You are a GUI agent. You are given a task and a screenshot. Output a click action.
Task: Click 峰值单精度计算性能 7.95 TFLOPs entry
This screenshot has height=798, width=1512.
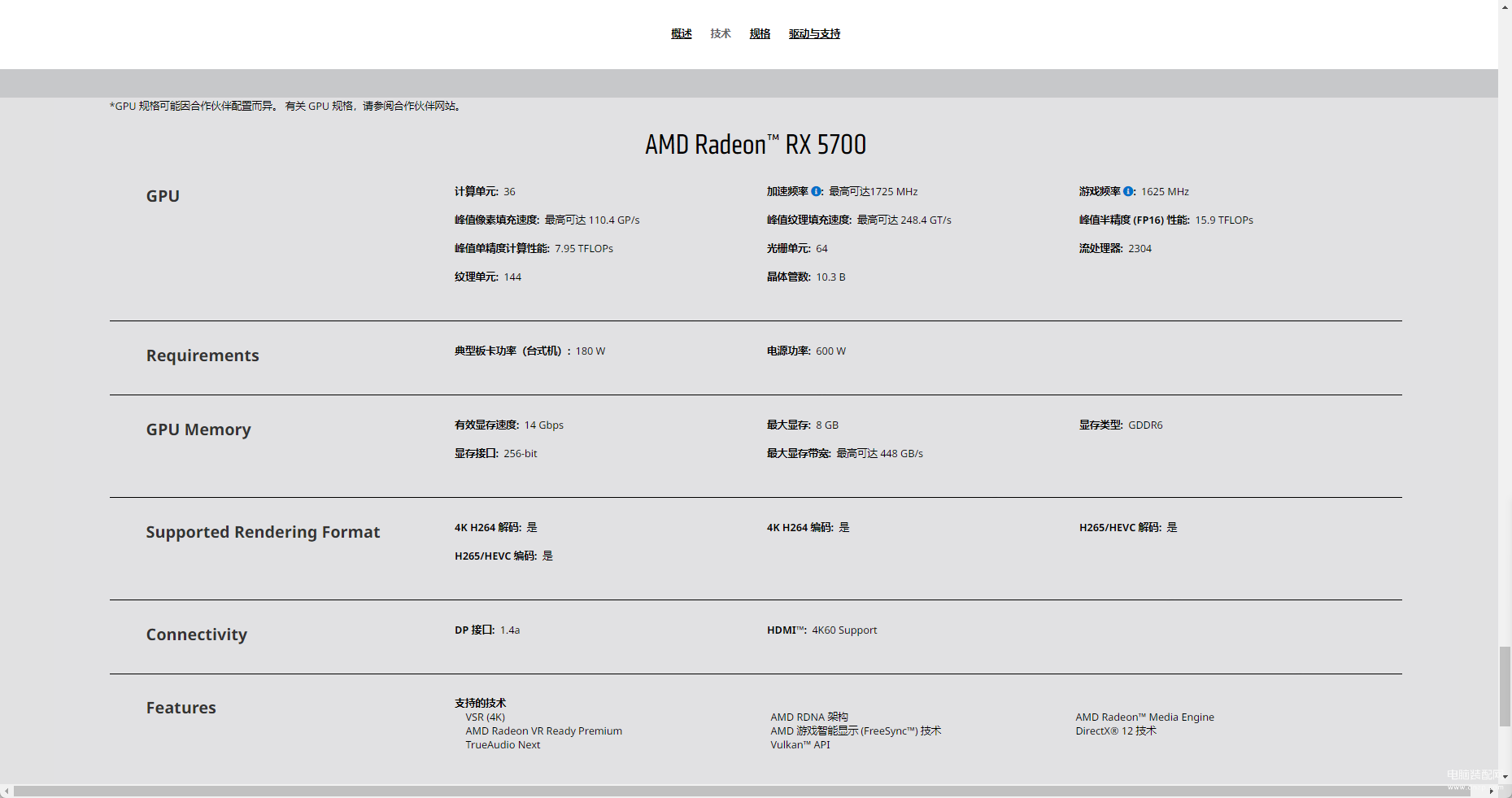(534, 248)
